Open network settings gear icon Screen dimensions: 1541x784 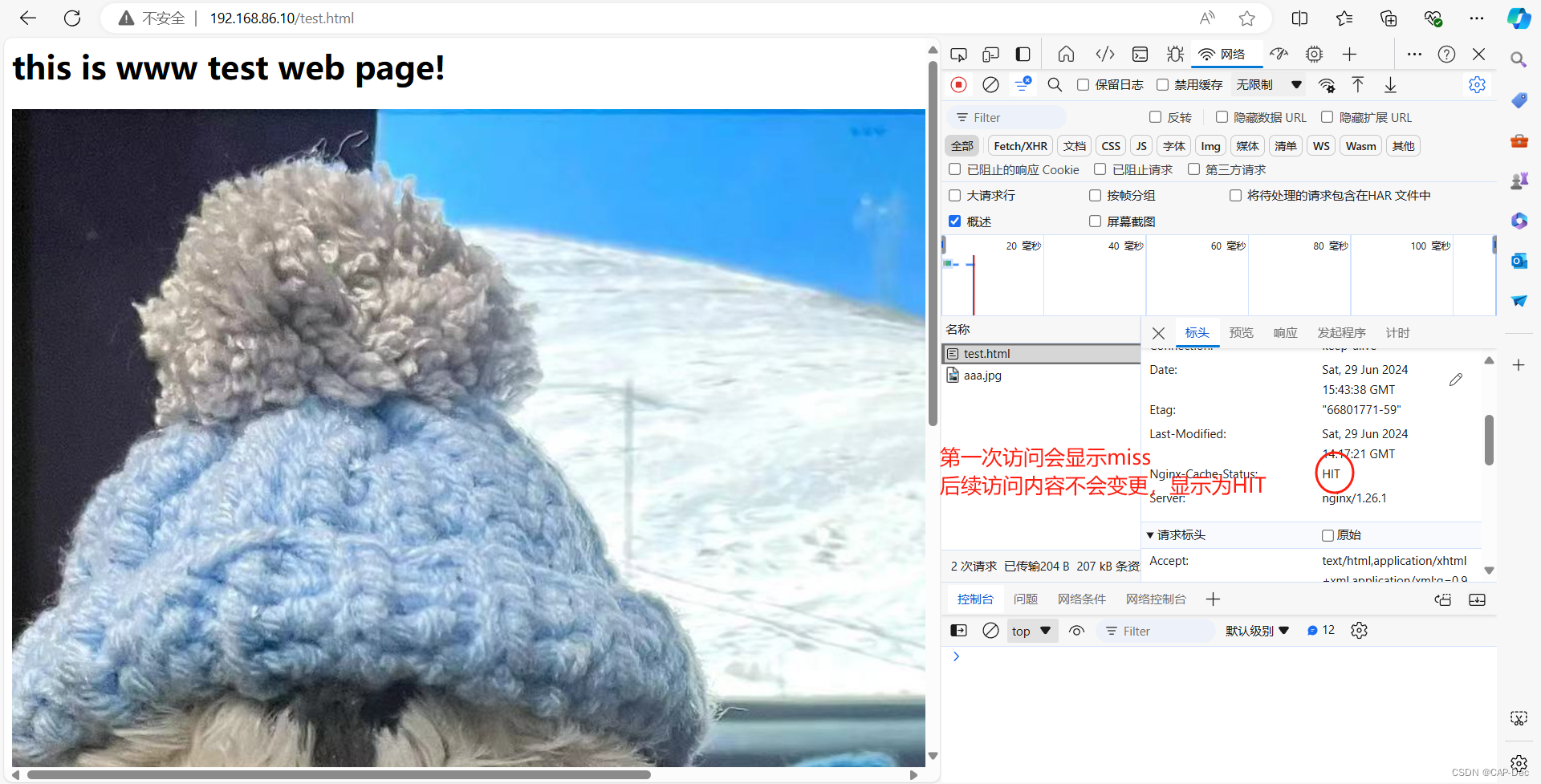(x=1477, y=84)
